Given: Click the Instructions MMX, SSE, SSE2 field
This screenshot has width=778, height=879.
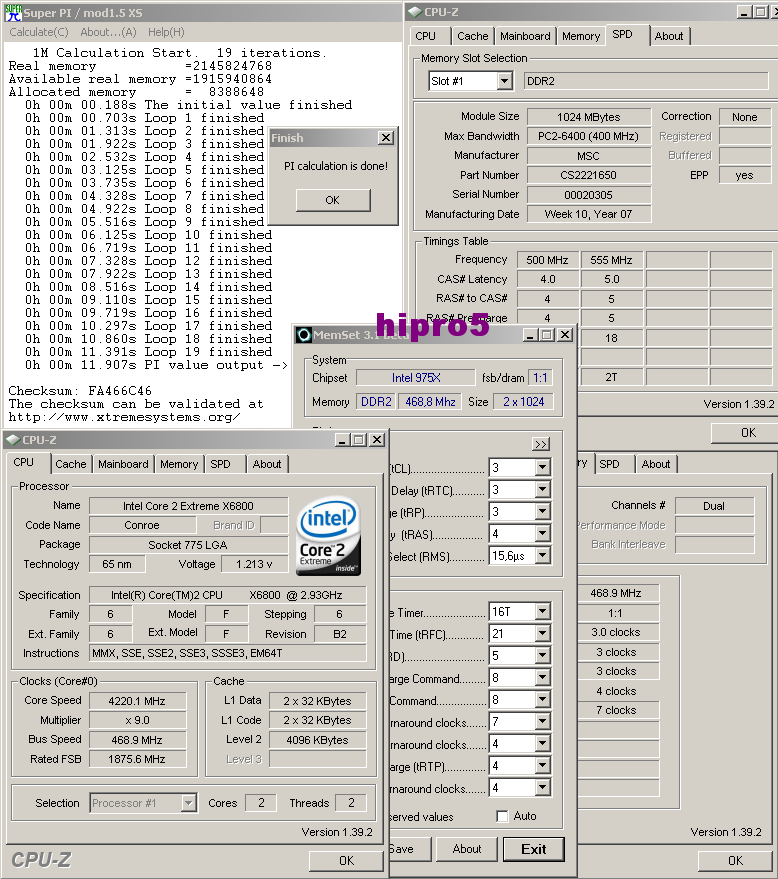Looking at the screenshot, I should click(x=228, y=653).
